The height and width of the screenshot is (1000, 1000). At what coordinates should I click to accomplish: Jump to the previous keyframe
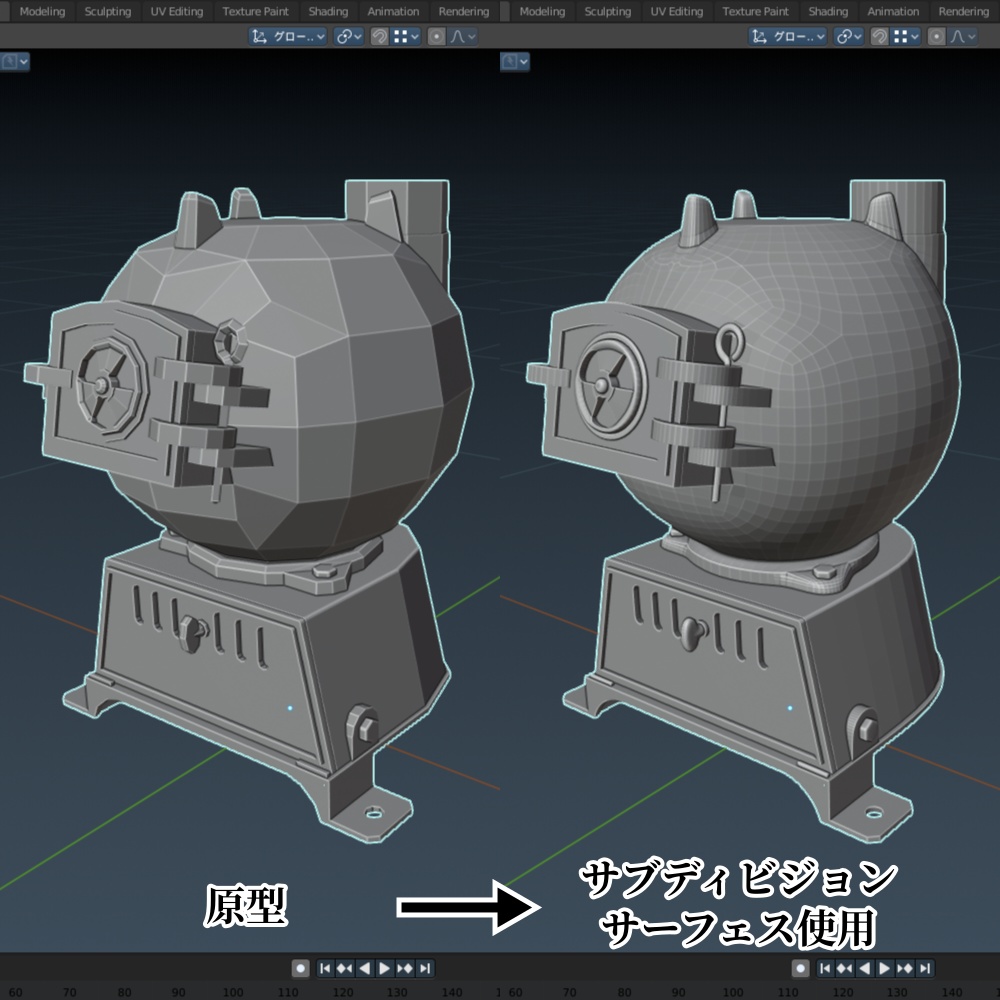pyautogui.click(x=343, y=970)
